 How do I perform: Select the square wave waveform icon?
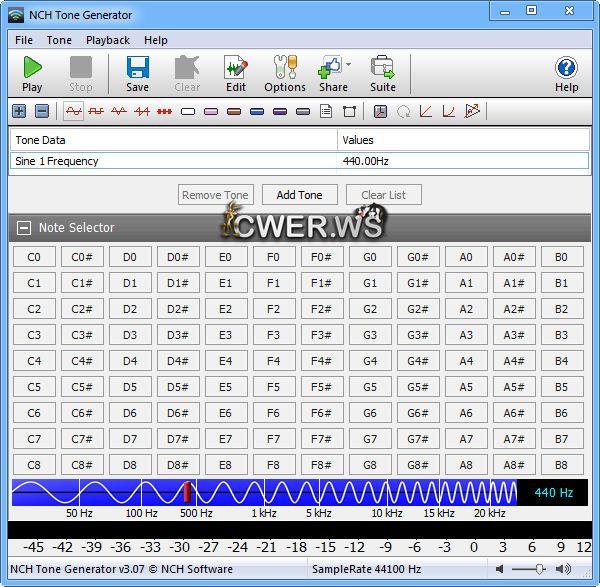pos(96,111)
